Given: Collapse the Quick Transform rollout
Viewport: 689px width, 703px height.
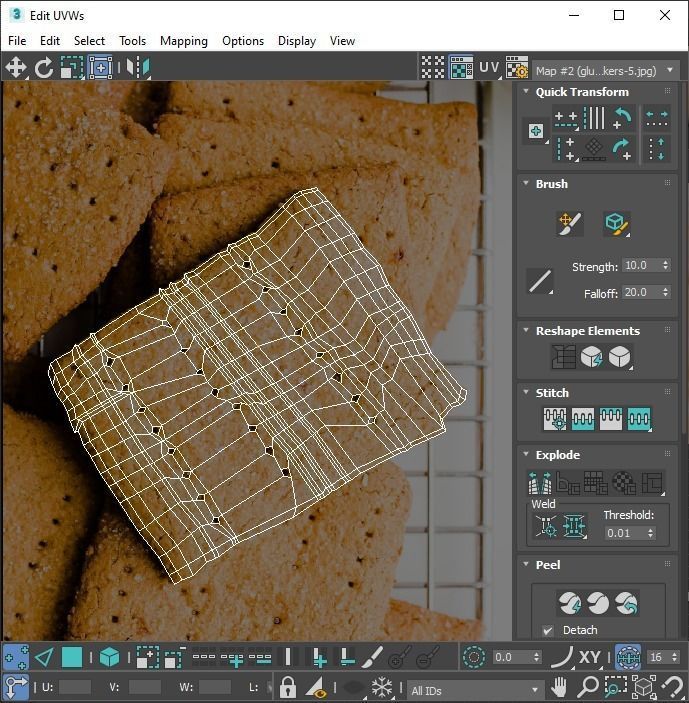Looking at the screenshot, I should pos(526,91).
